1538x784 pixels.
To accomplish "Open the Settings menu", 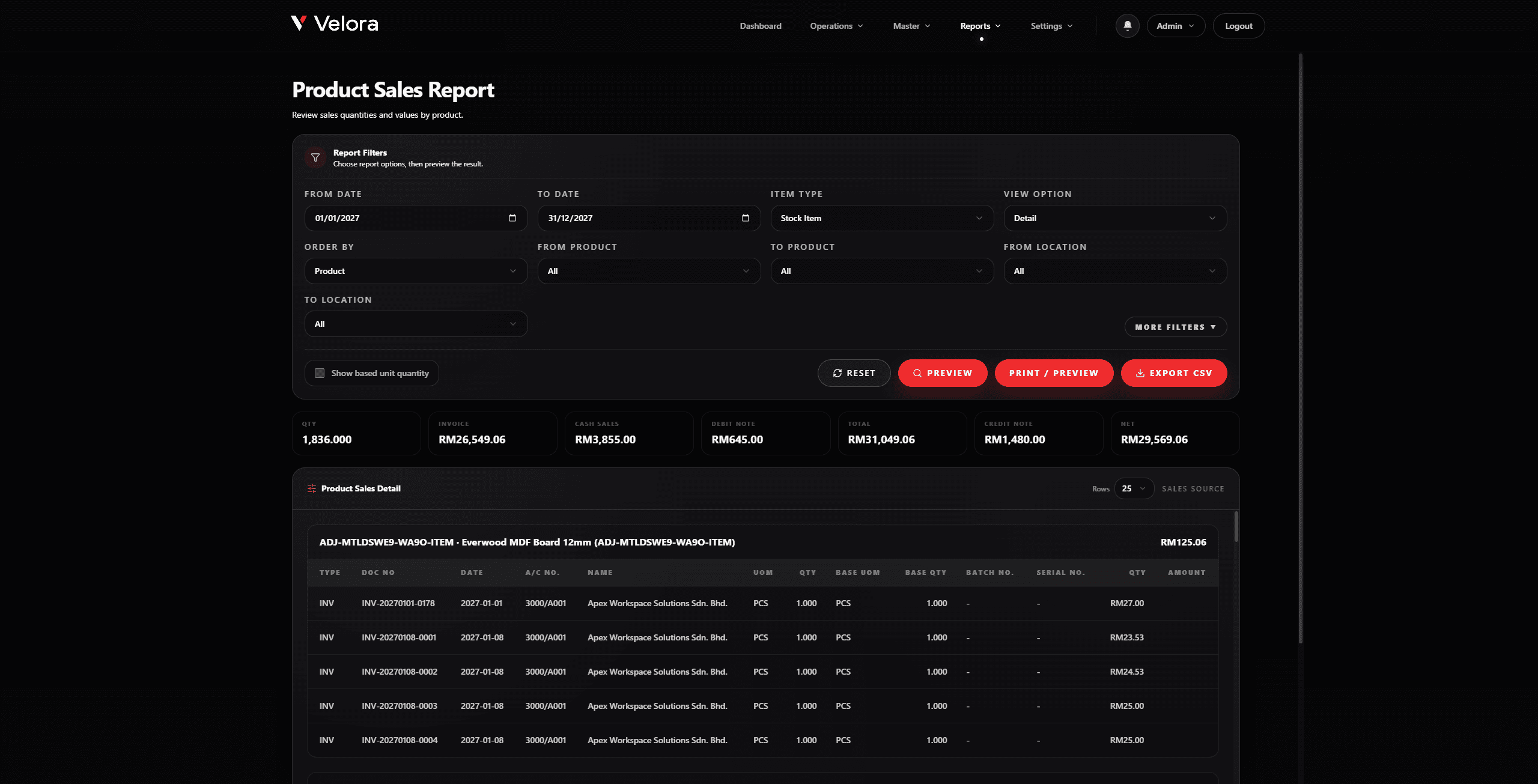I will click(1051, 26).
